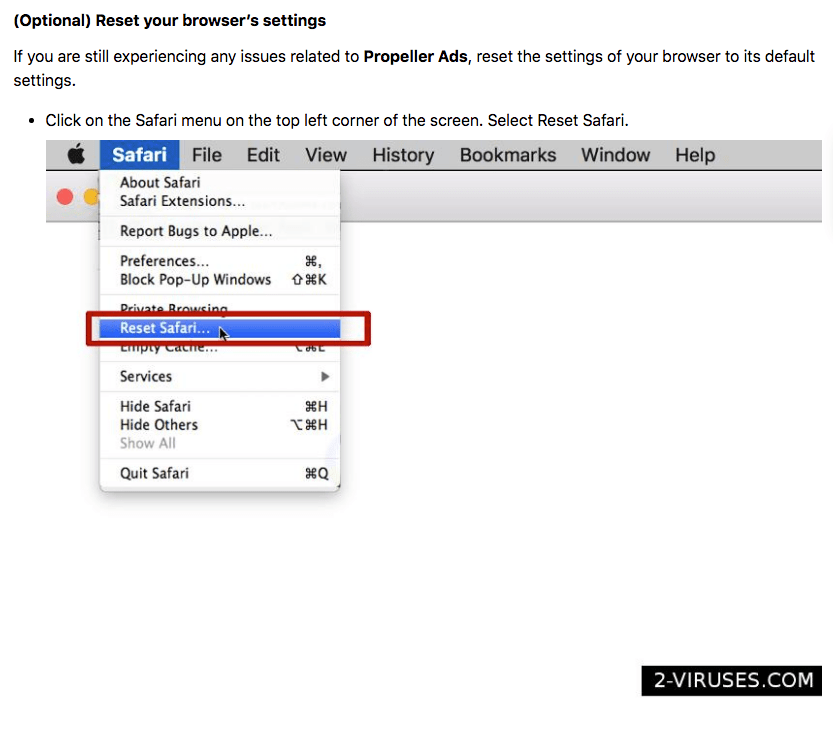The height and width of the screenshot is (734, 833).
Task: Choose Quit Safari menu entry
Action: [219, 473]
